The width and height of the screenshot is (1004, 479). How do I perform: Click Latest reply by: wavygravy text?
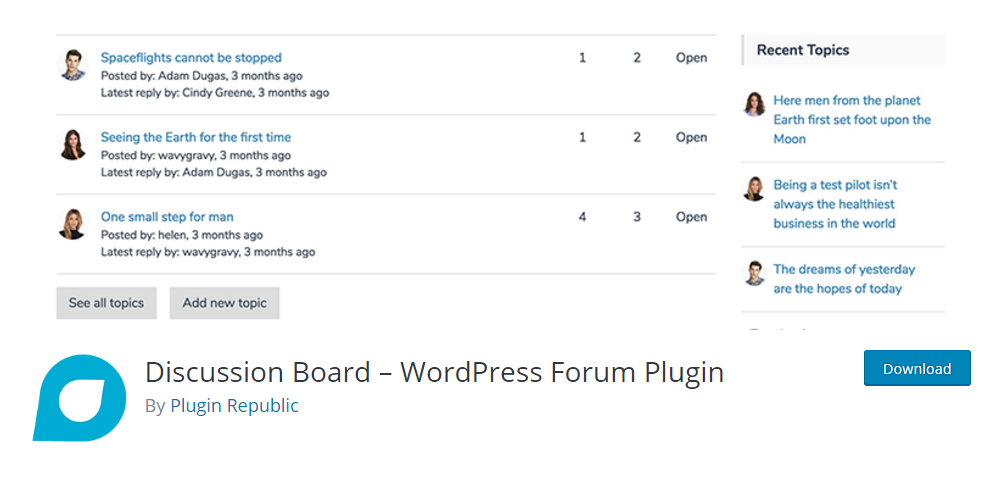pyautogui.click(x=207, y=252)
